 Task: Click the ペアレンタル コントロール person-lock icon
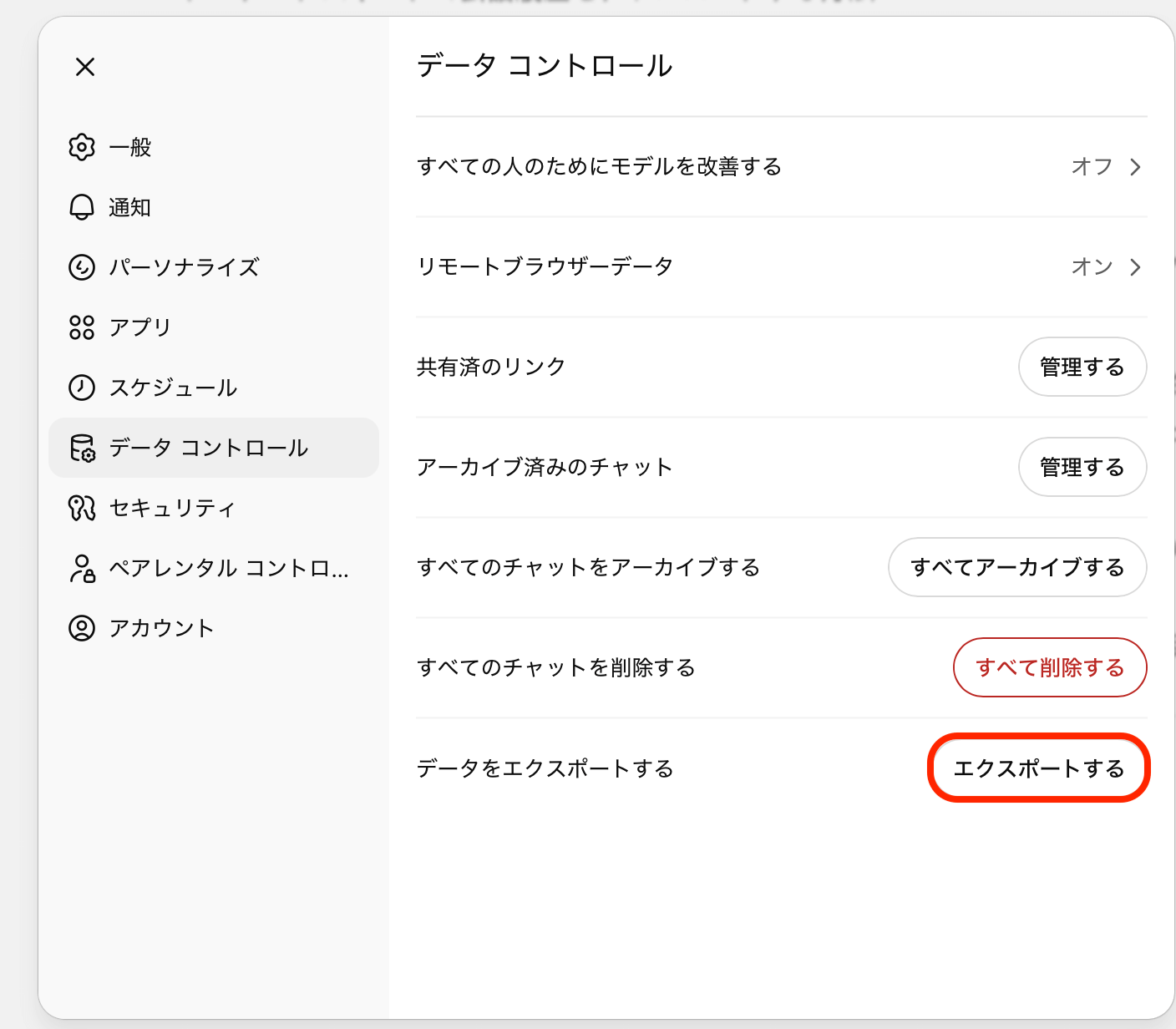pos(82,568)
